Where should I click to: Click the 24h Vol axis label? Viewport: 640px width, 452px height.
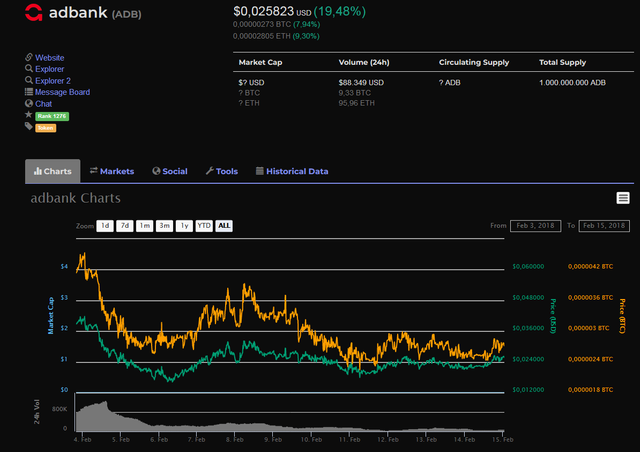(x=37, y=412)
